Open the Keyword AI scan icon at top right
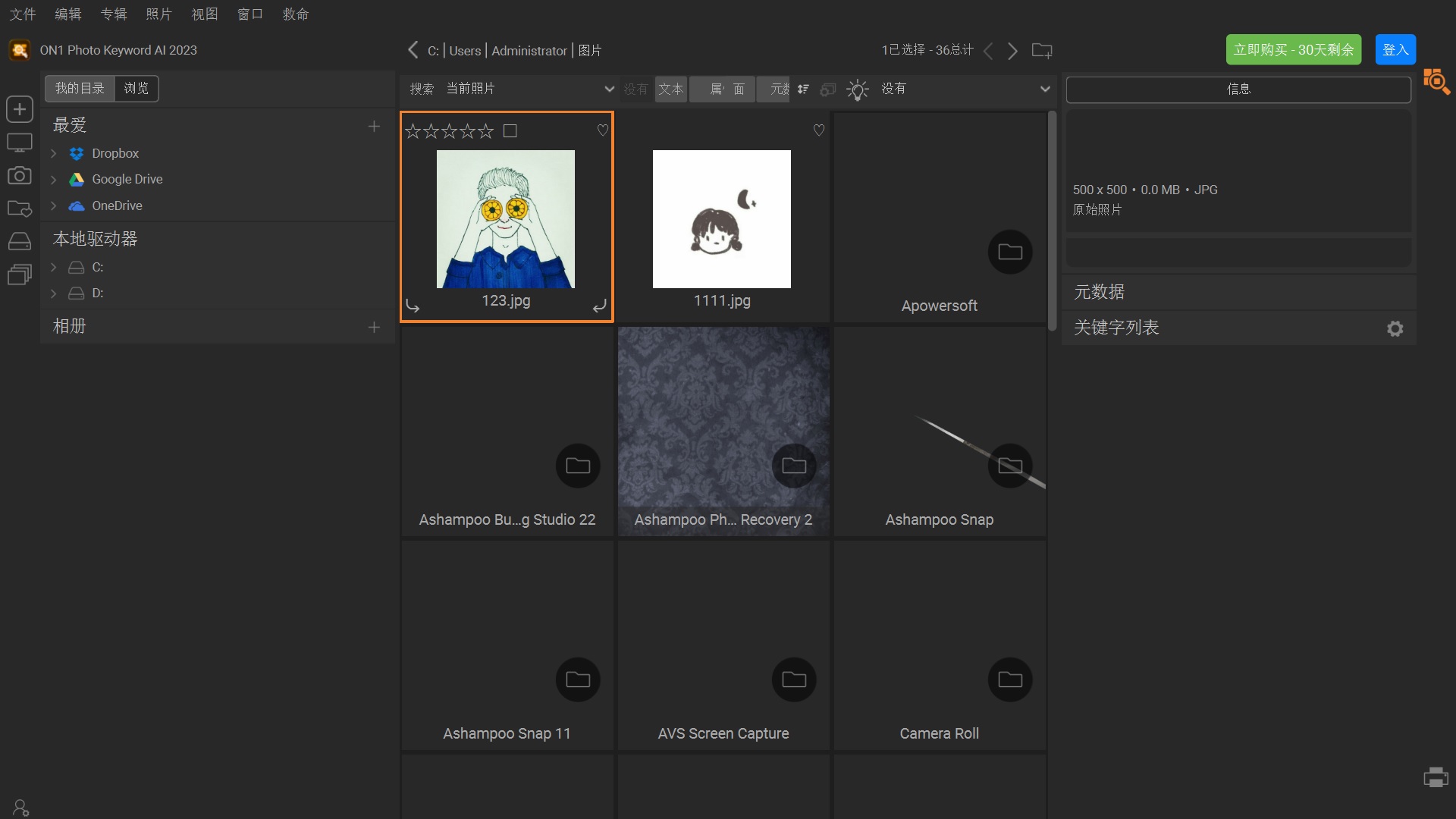This screenshot has height=819, width=1456. 1436,81
